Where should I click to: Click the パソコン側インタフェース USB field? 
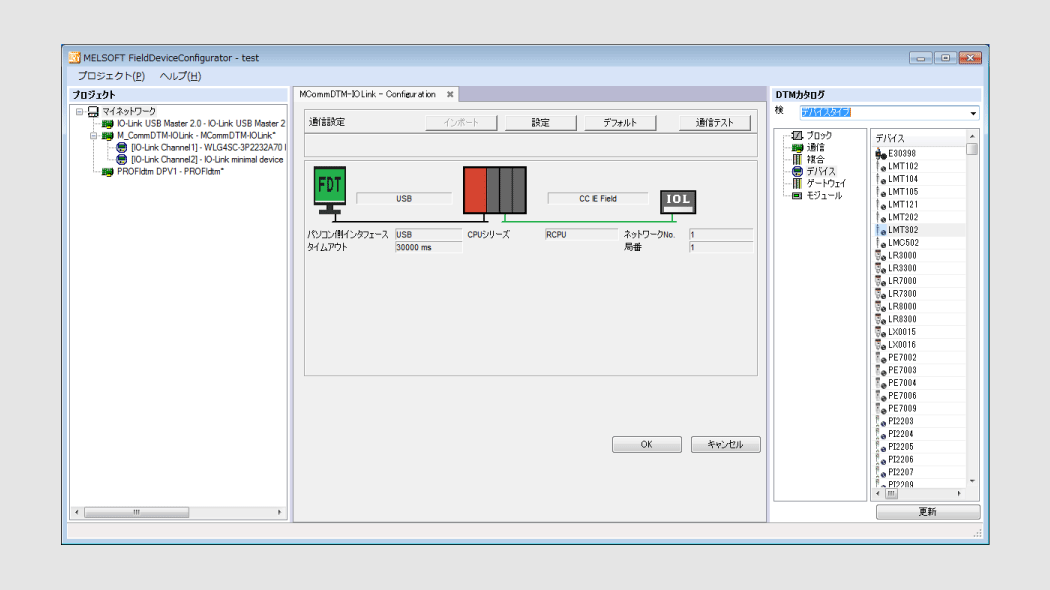coord(428,235)
